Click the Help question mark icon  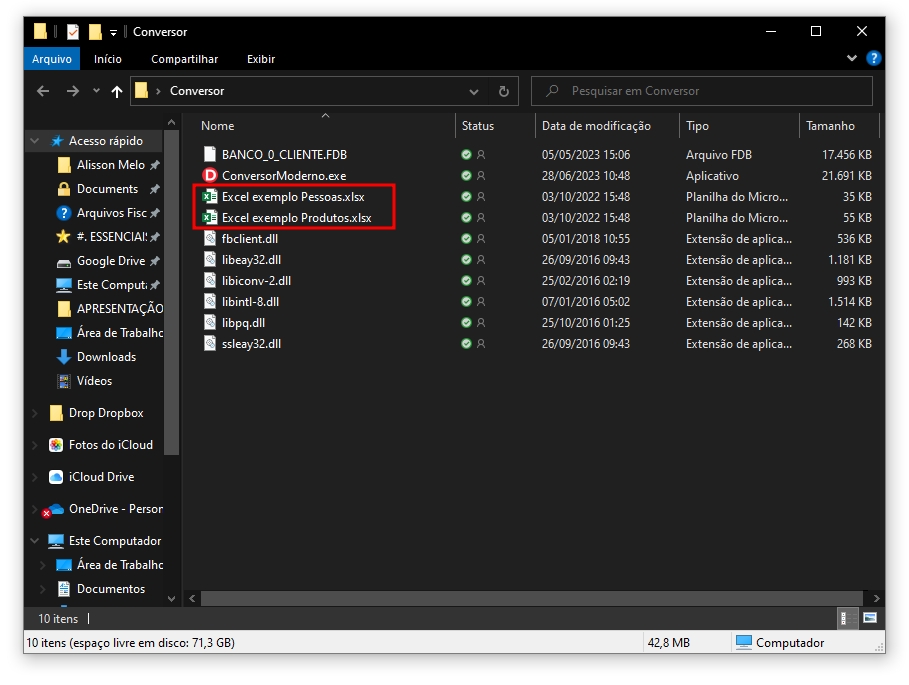(873, 59)
